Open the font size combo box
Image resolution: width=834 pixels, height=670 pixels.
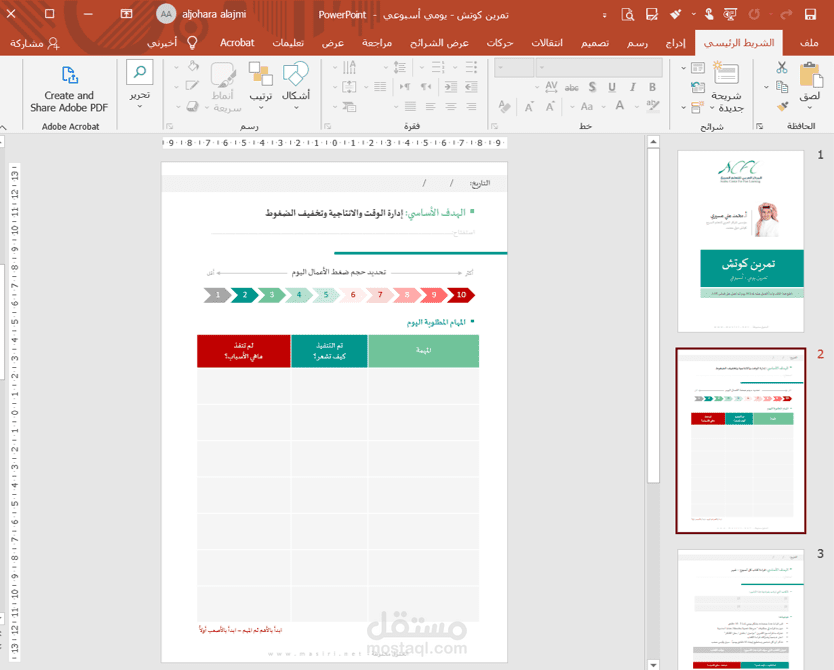point(514,68)
